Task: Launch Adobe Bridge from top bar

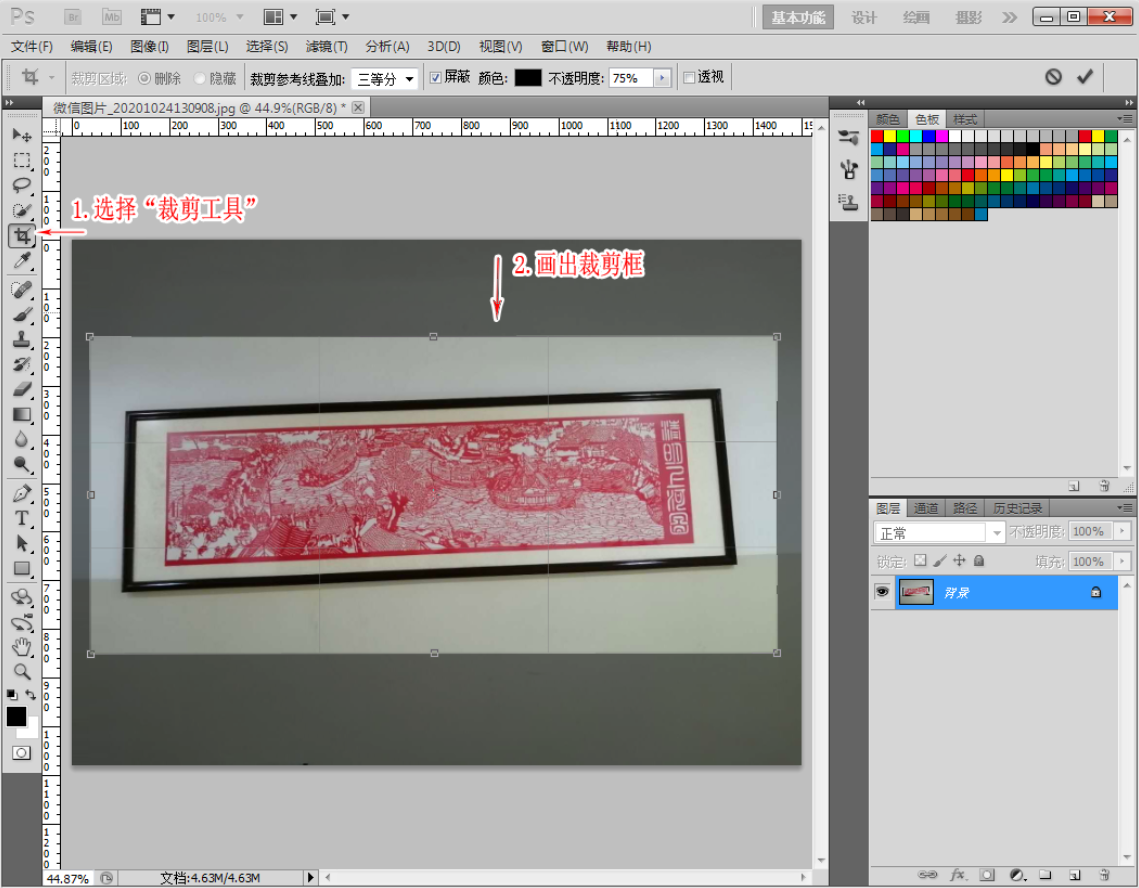Action: click(x=73, y=17)
